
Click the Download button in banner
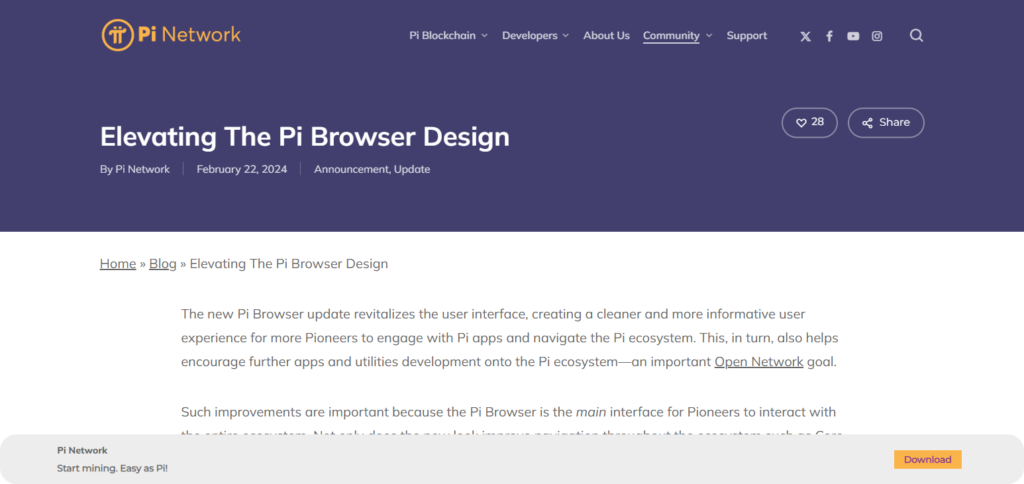point(927,459)
